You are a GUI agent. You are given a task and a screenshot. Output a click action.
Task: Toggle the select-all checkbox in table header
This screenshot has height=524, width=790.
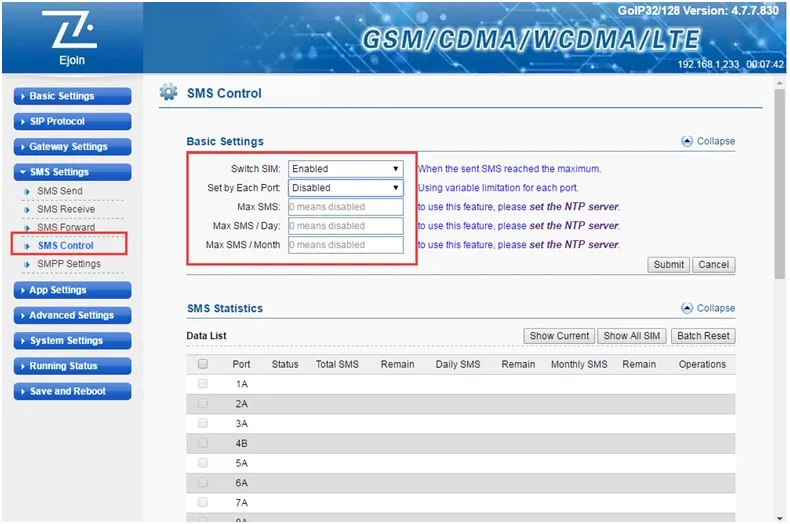click(203, 364)
